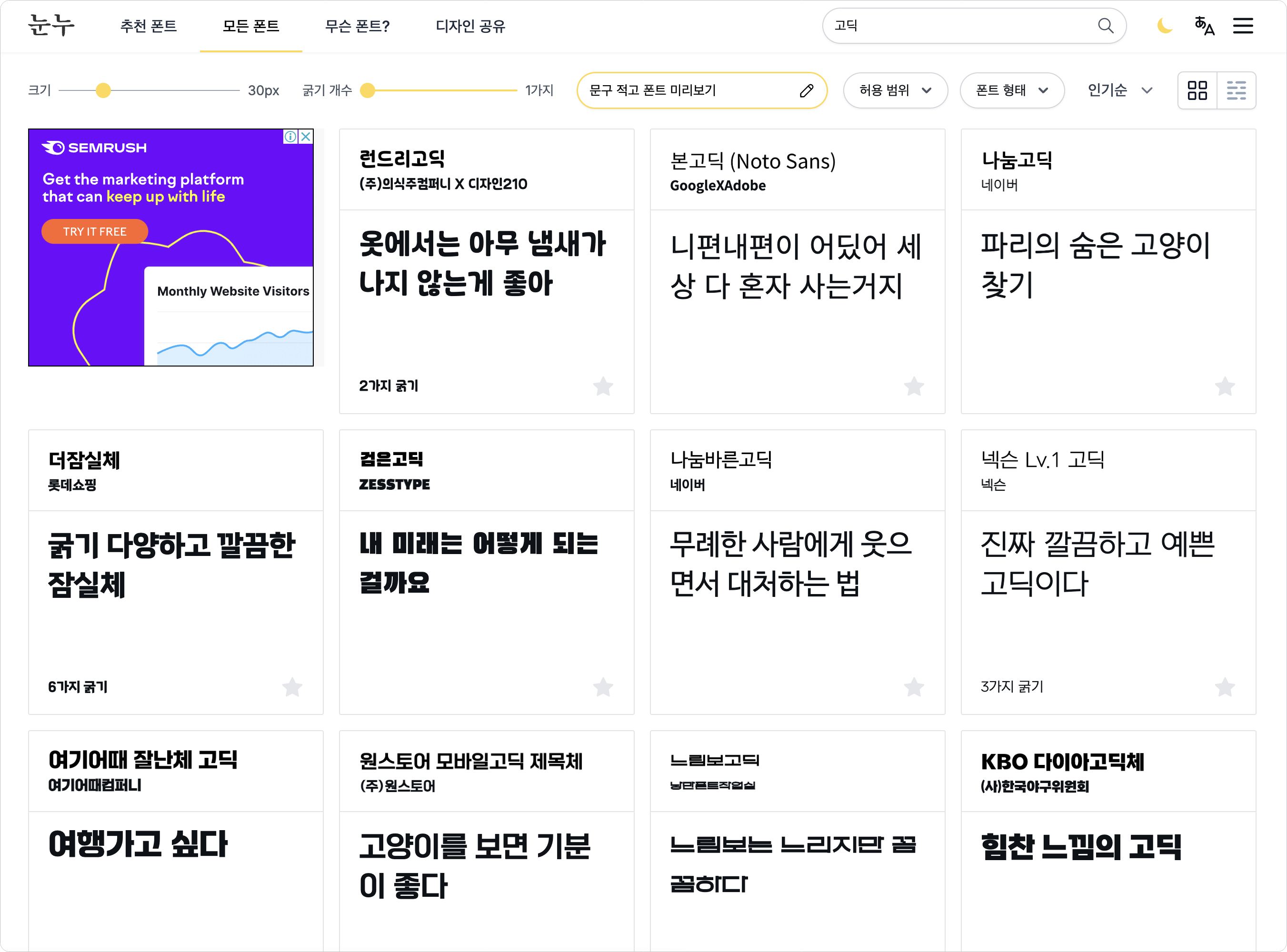1287x952 pixels.
Task: Click the (사)한국야구위원회 foundry name
Action: (1035, 787)
